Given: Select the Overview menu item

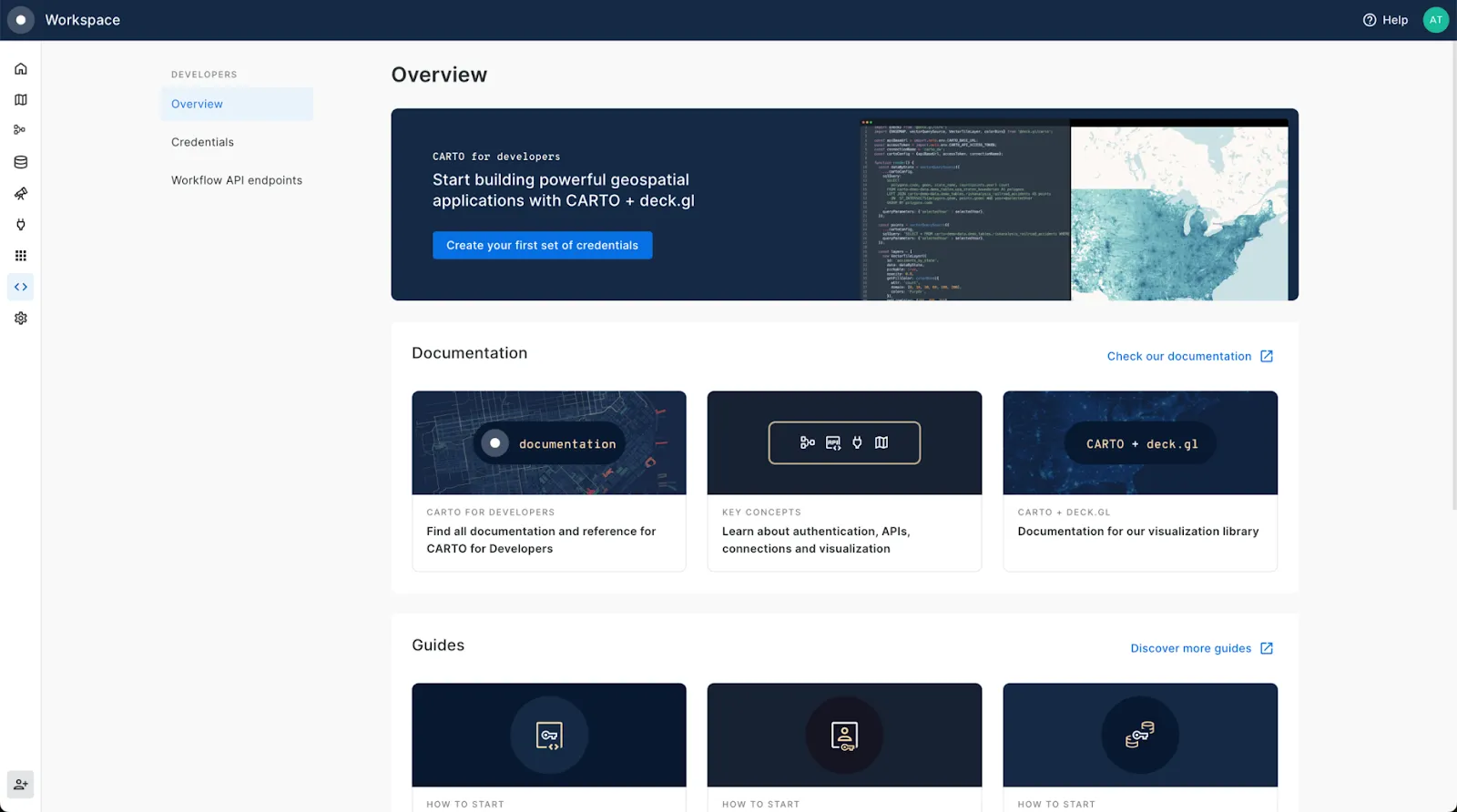Looking at the screenshot, I should (x=197, y=104).
